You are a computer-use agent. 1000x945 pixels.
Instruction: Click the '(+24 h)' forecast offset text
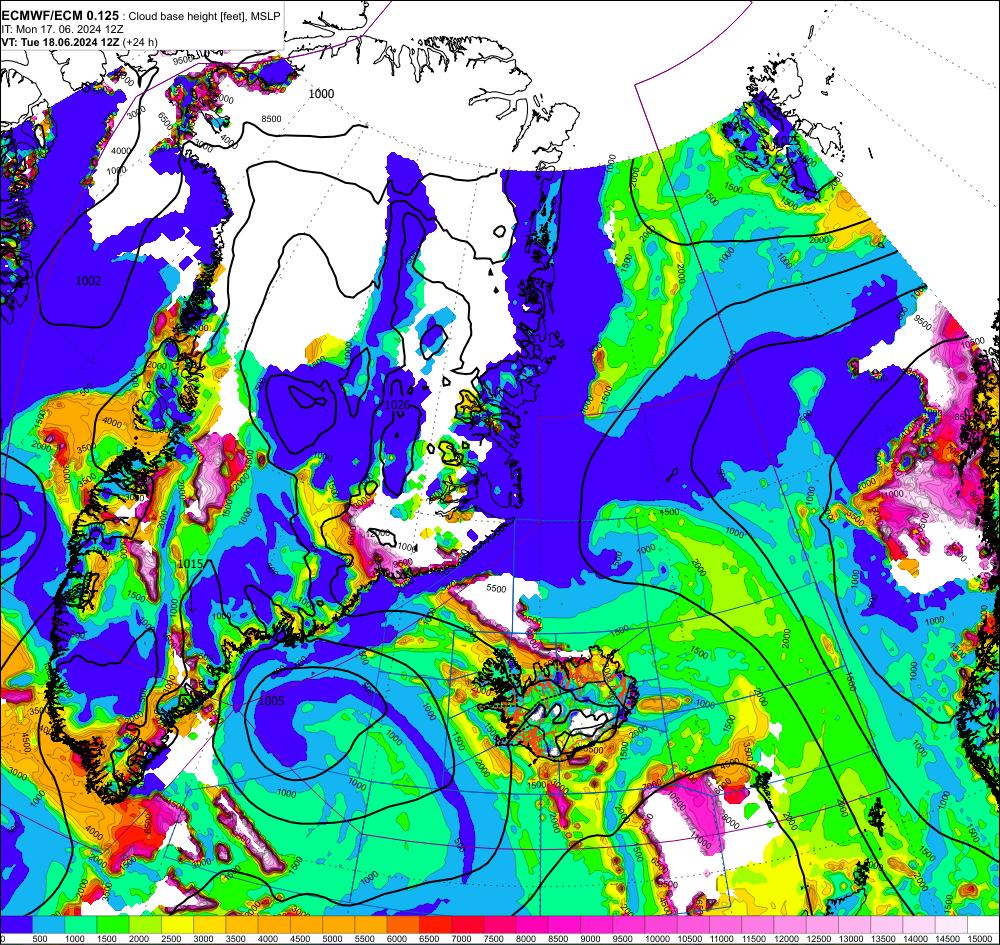click(x=140, y=42)
